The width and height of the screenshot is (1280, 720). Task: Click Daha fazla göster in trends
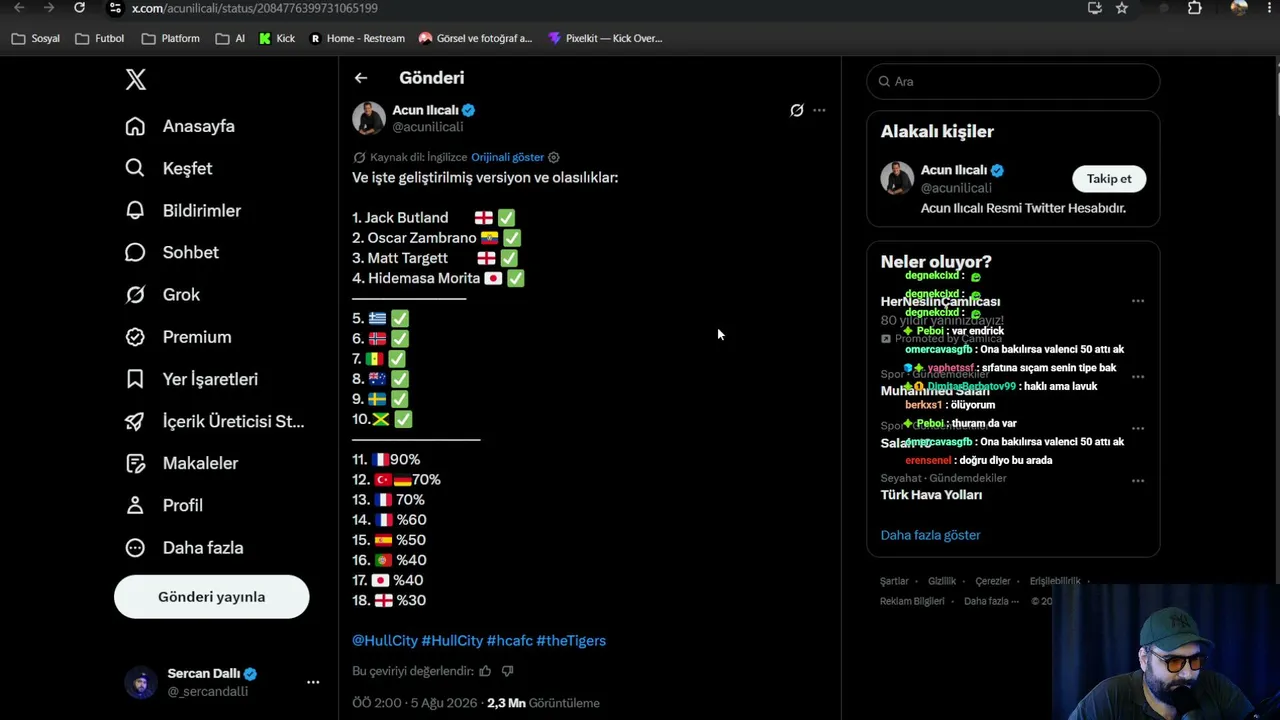click(x=930, y=535)
